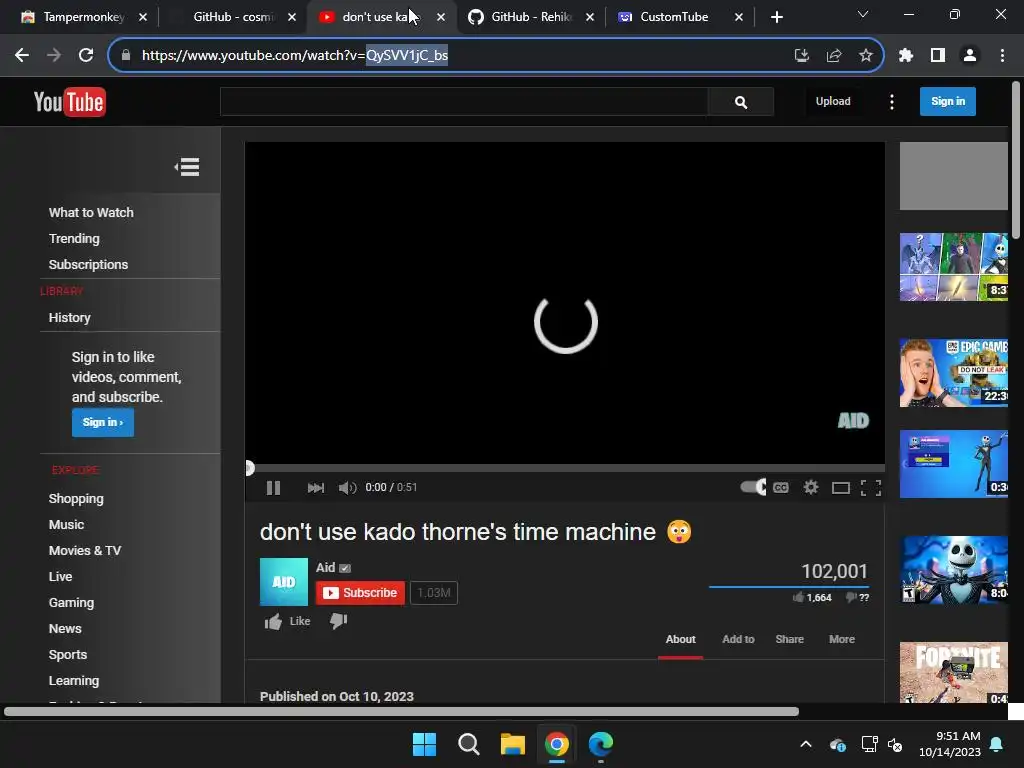
Task: Open taskbar Search
Action: [468, 744]
